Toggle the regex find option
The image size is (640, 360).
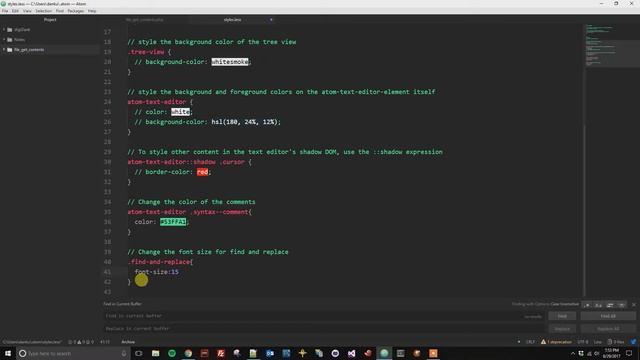tap(587, 304)
